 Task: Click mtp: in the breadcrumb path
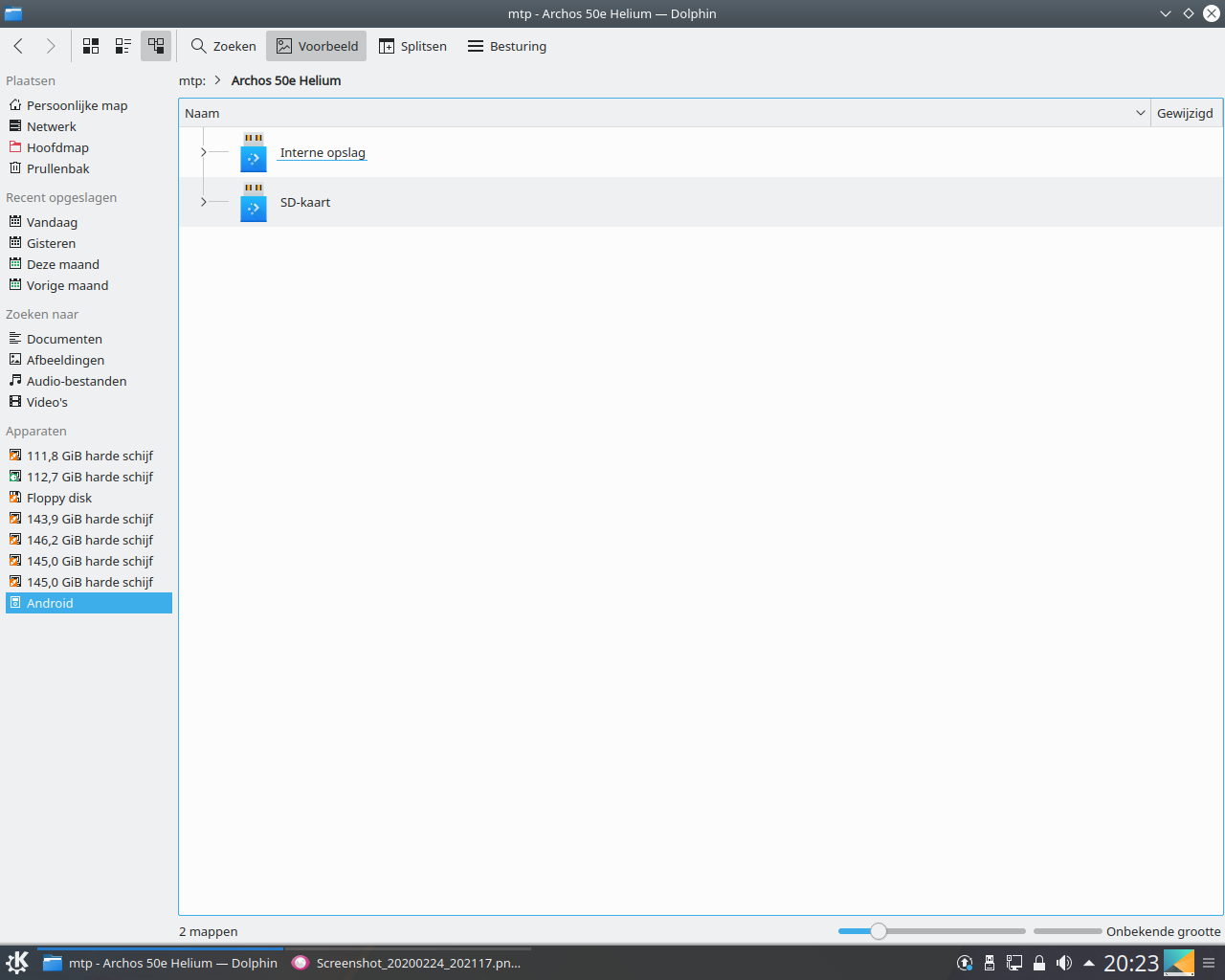[x=192, y=80]
